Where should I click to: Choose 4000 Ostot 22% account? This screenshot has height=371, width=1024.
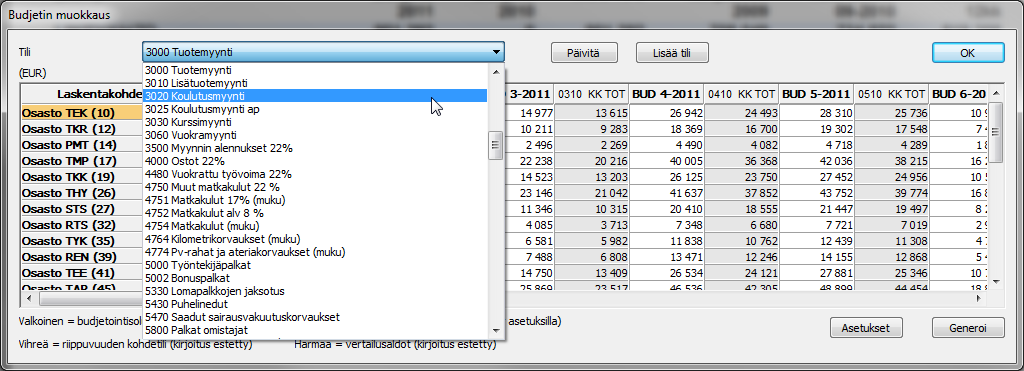315,161
